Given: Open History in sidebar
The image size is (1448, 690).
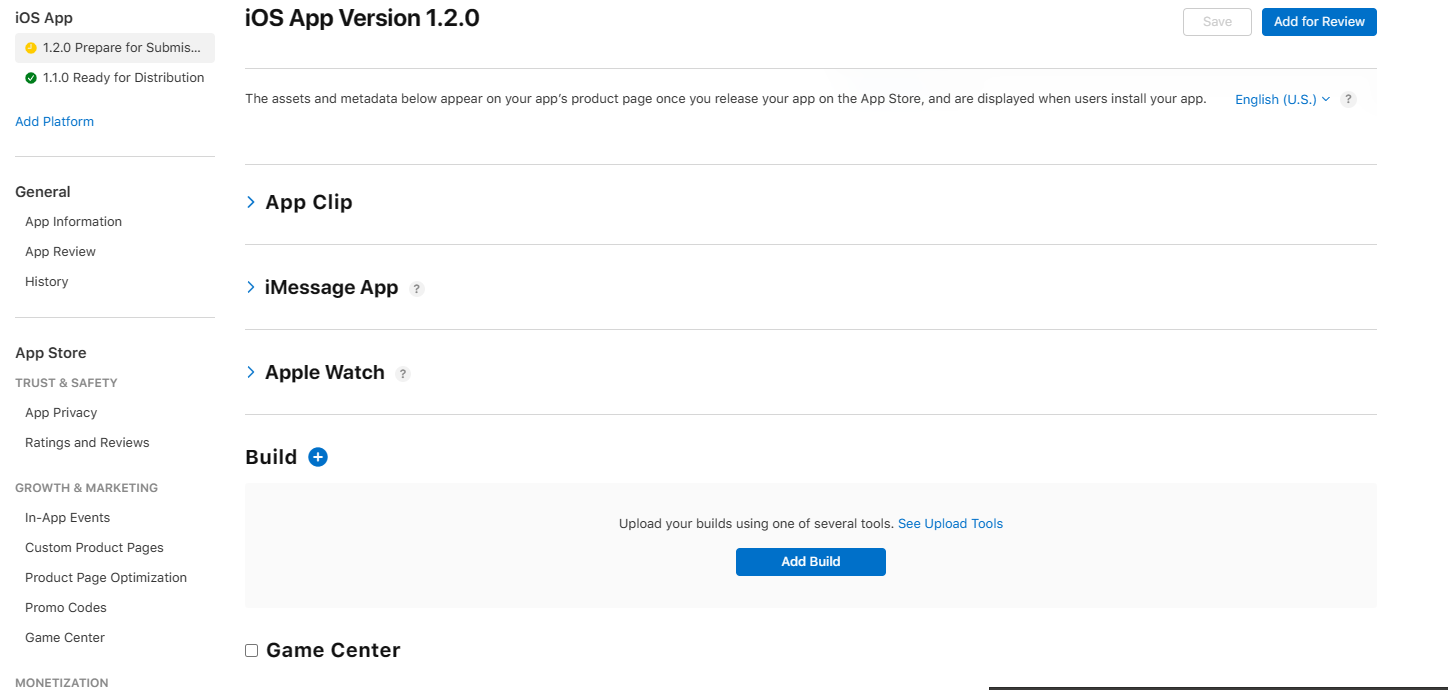Looking at the screenshot, I should pyautogui.click(x=46, y=282).
